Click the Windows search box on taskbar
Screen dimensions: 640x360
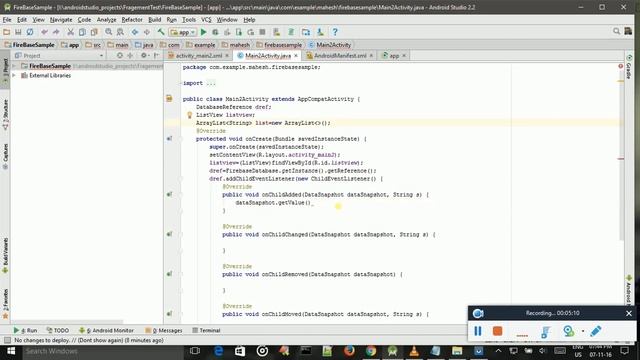[x=102, y=351]
